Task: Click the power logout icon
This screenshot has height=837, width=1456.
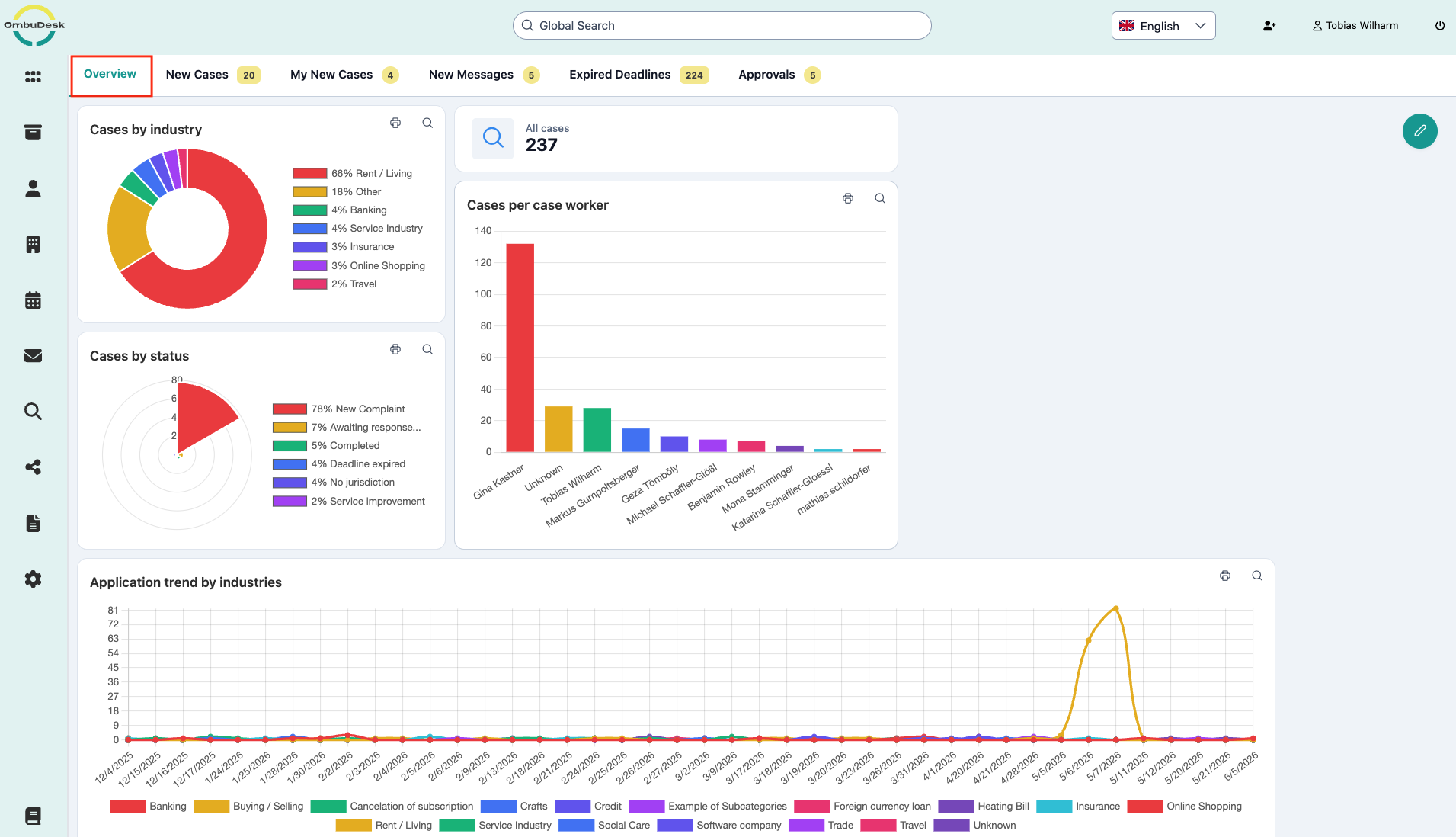Action: tap(1440, 26)
